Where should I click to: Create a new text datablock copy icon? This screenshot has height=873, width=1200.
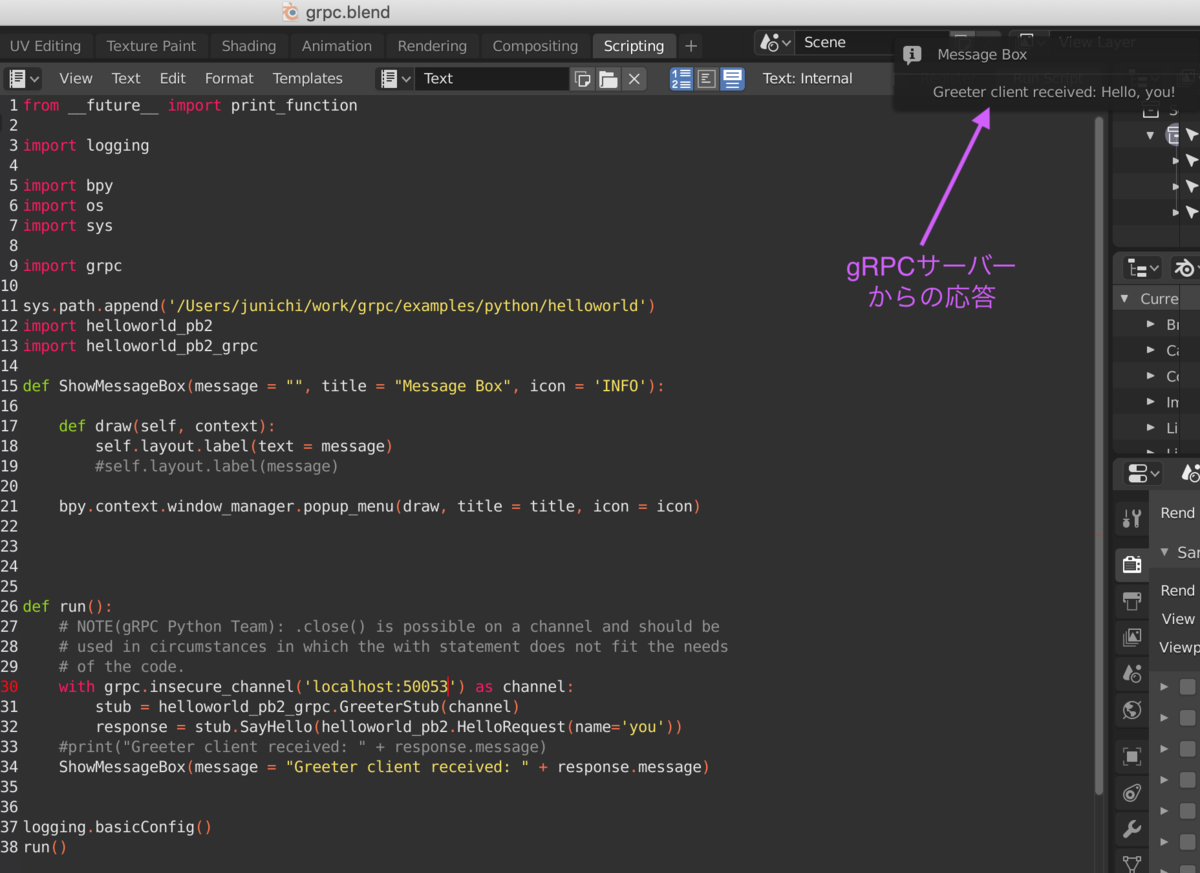point(582,78)
